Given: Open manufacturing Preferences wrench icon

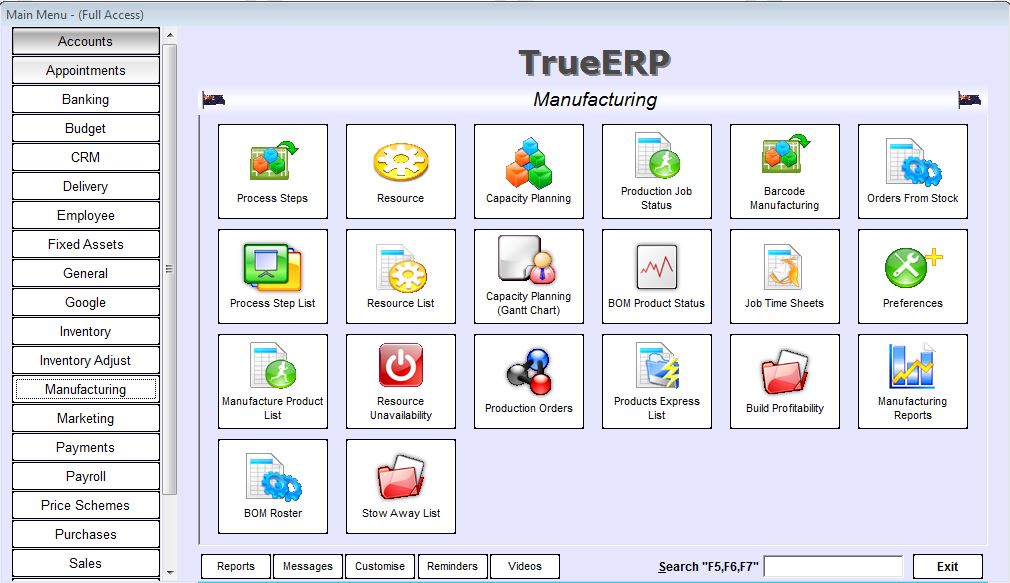Looking at the screenshot, I should [912, 276].
